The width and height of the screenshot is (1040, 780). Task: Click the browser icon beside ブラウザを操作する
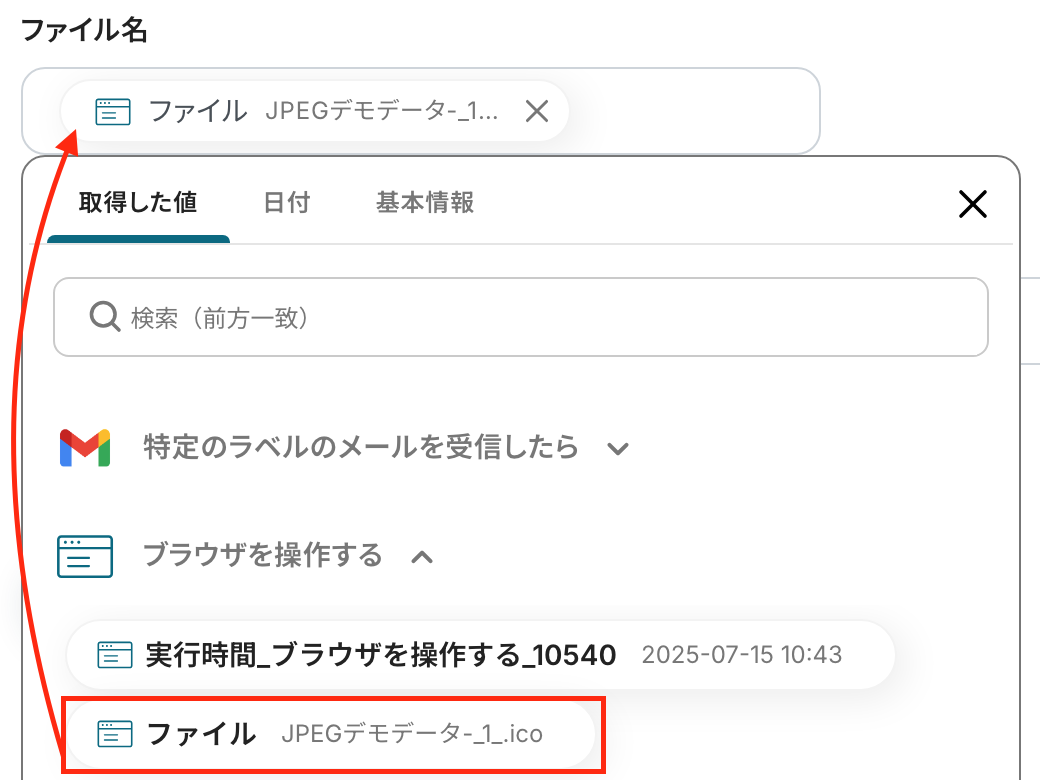coord(85,556)
